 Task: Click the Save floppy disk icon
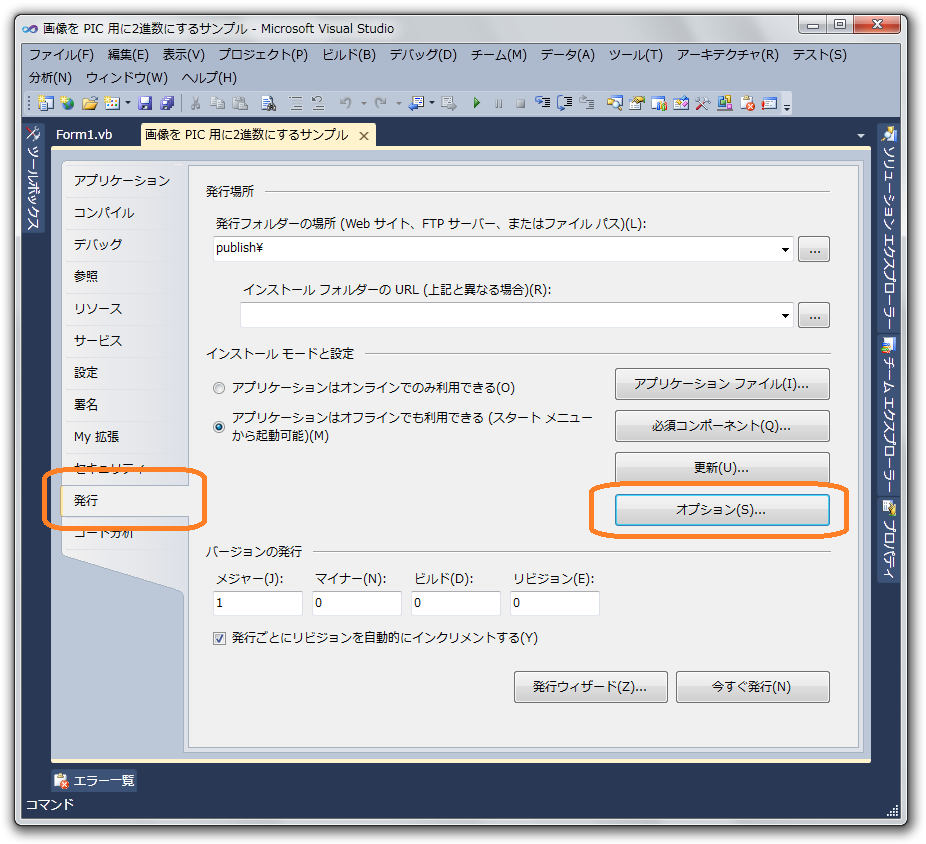pos(145,103)
